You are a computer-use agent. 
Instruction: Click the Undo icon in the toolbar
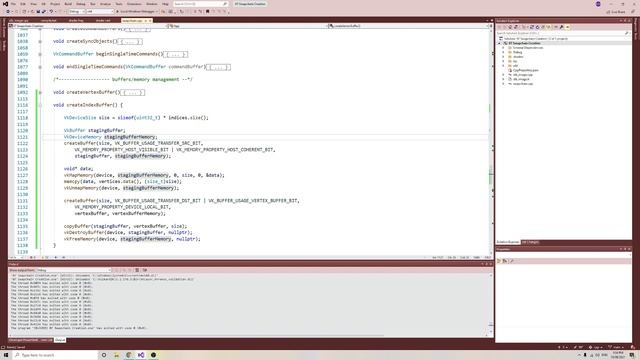click(51, 11)
